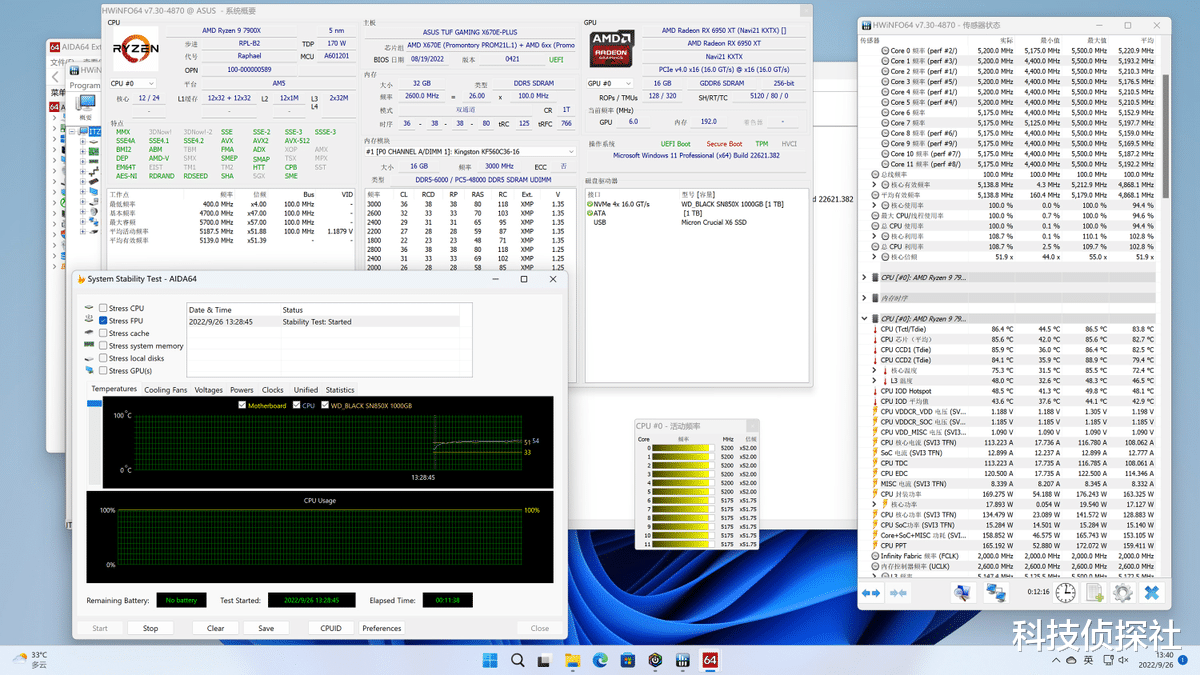Enable the Stress CPU checkbox
The height and width of the screenshot is (675, 1200).
click(103, 308)
